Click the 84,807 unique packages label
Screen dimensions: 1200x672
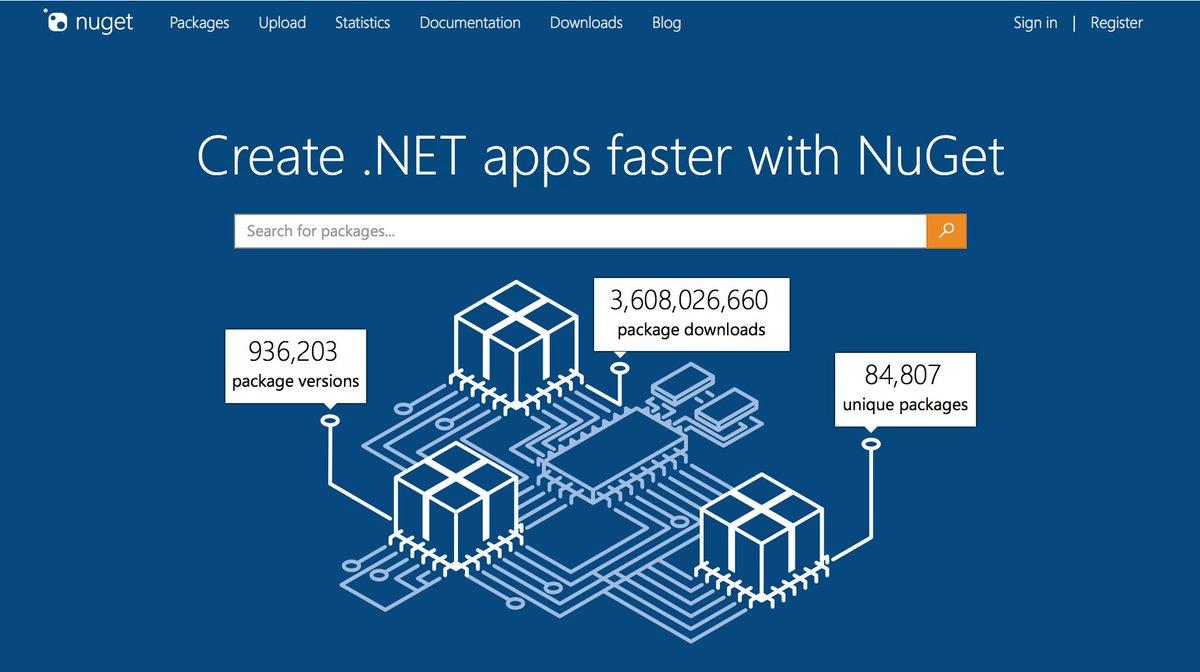905,388
